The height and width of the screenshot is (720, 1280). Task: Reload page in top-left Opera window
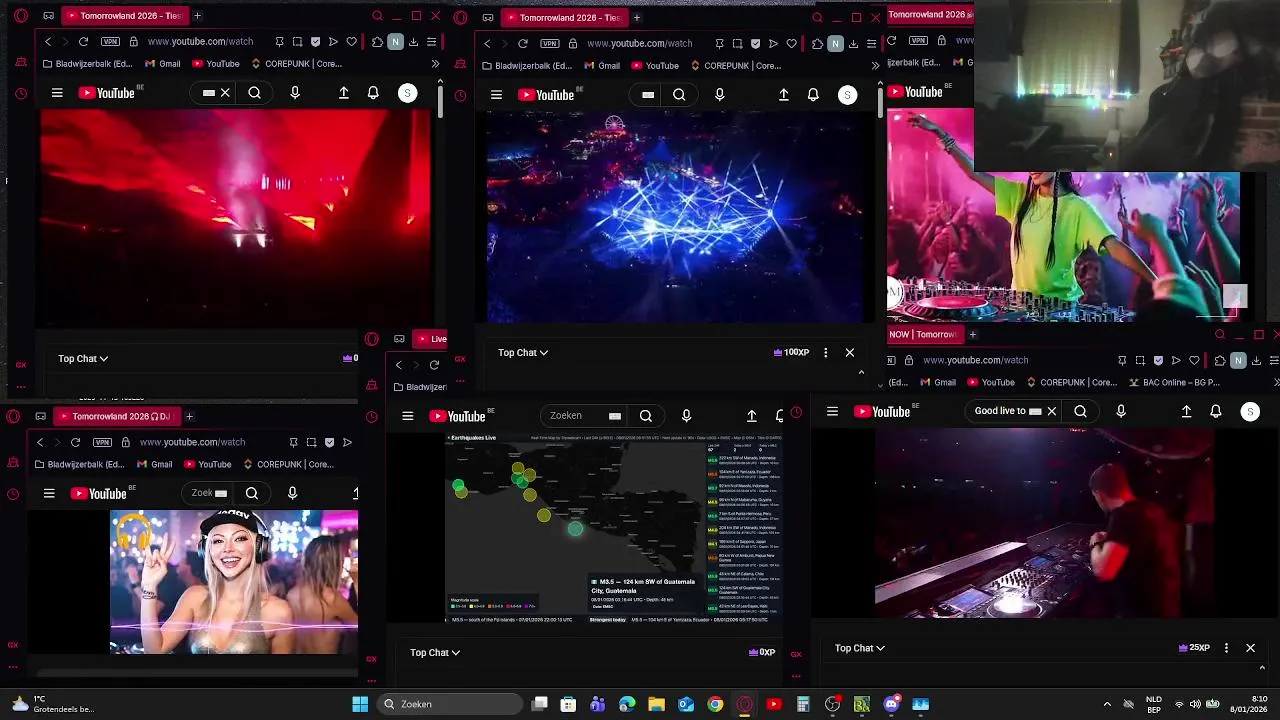(83, 42)
